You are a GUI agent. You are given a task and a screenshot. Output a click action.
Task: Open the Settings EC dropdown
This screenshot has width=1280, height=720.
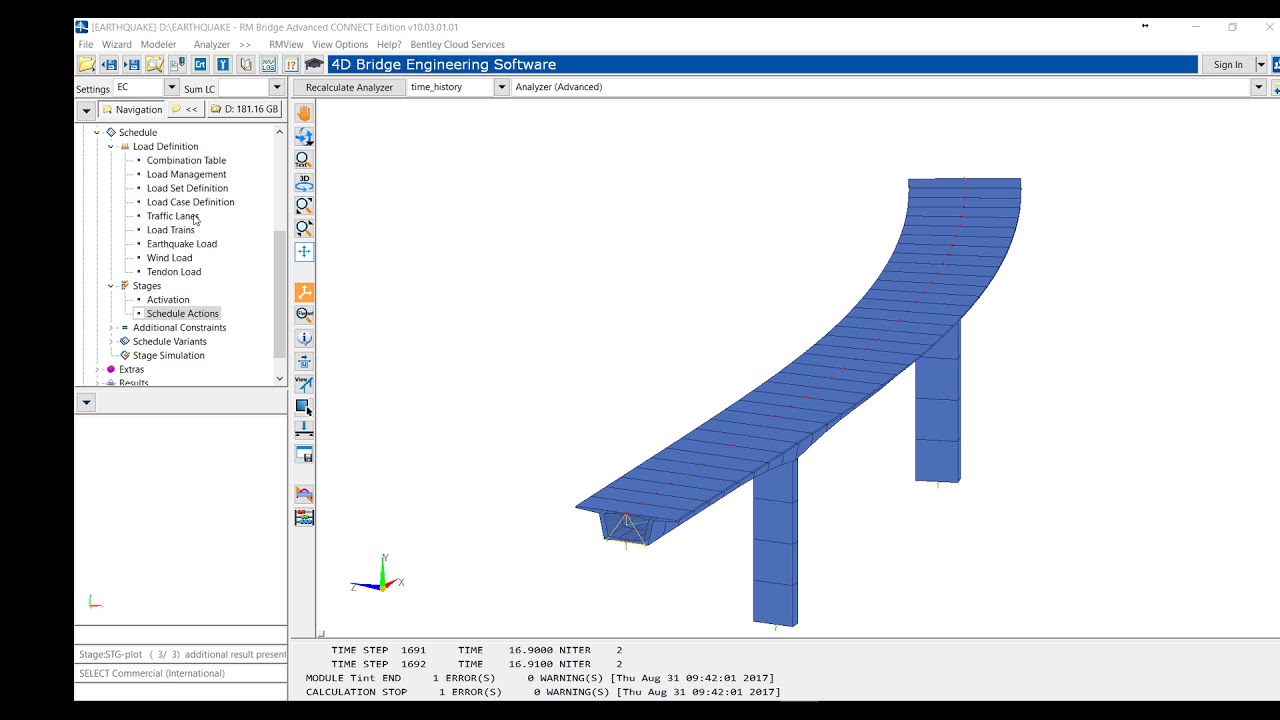171,88
